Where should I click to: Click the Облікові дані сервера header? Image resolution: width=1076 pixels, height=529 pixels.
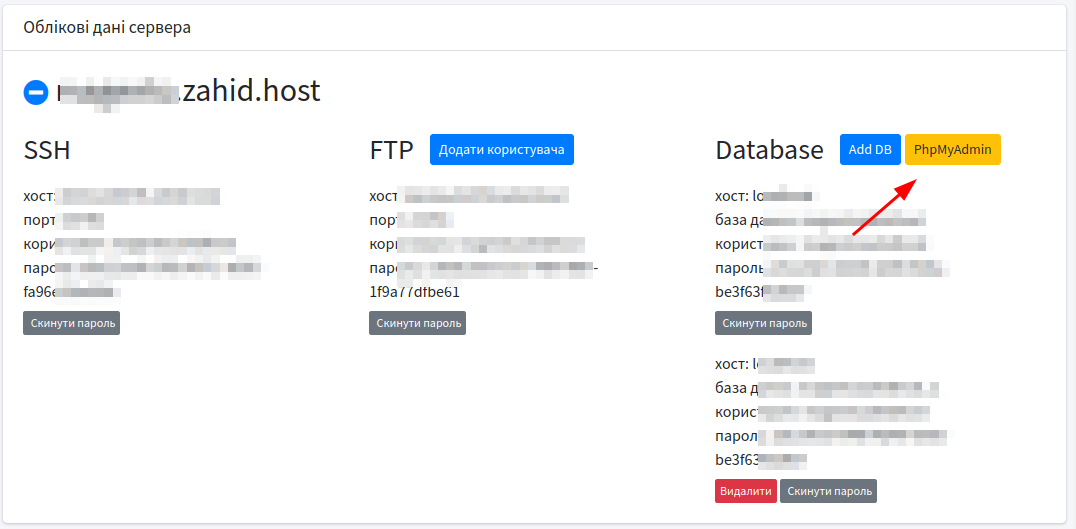coord(107,27)
